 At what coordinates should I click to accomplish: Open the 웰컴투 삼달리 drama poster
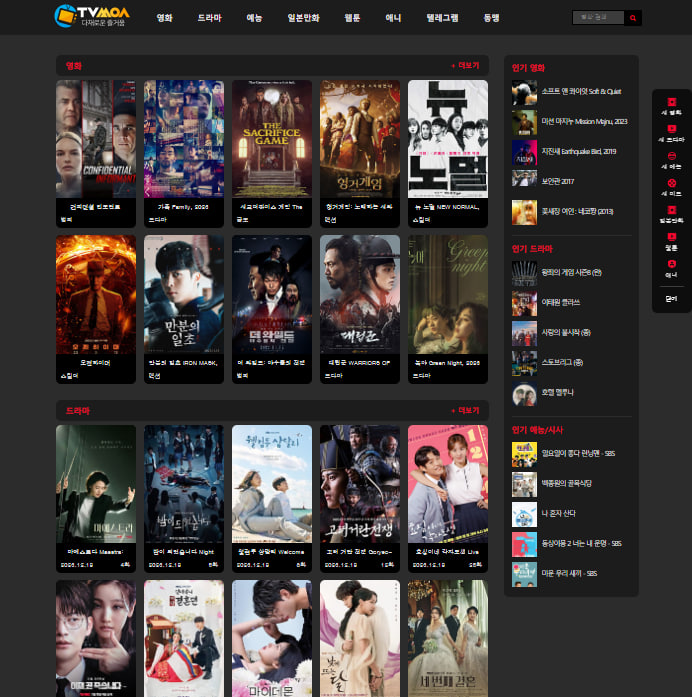272,484
